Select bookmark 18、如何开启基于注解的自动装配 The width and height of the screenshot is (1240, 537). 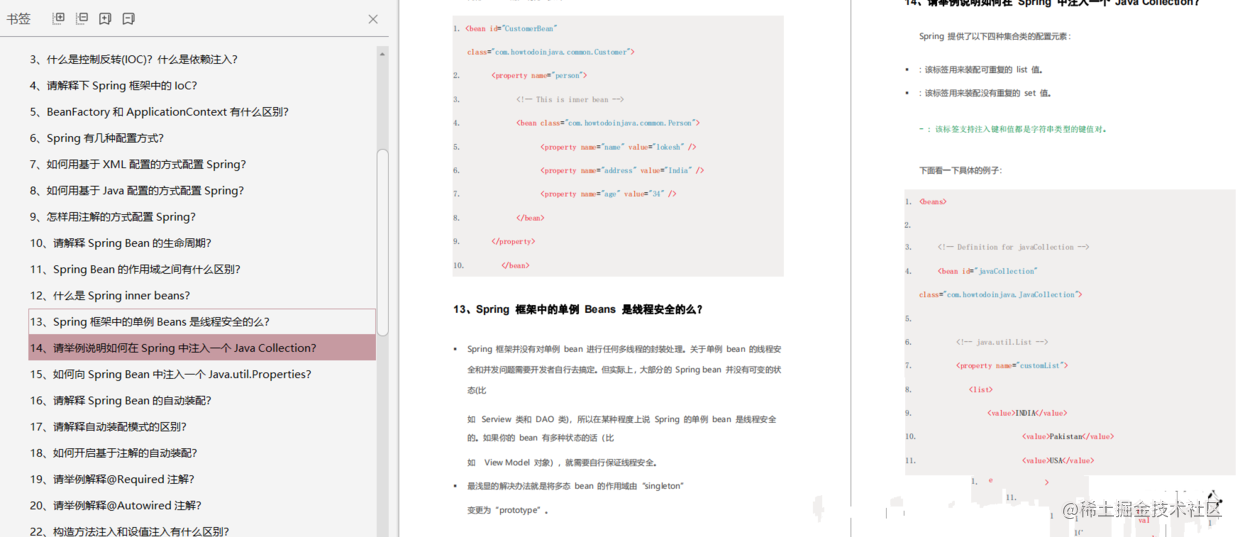[113, 452]
